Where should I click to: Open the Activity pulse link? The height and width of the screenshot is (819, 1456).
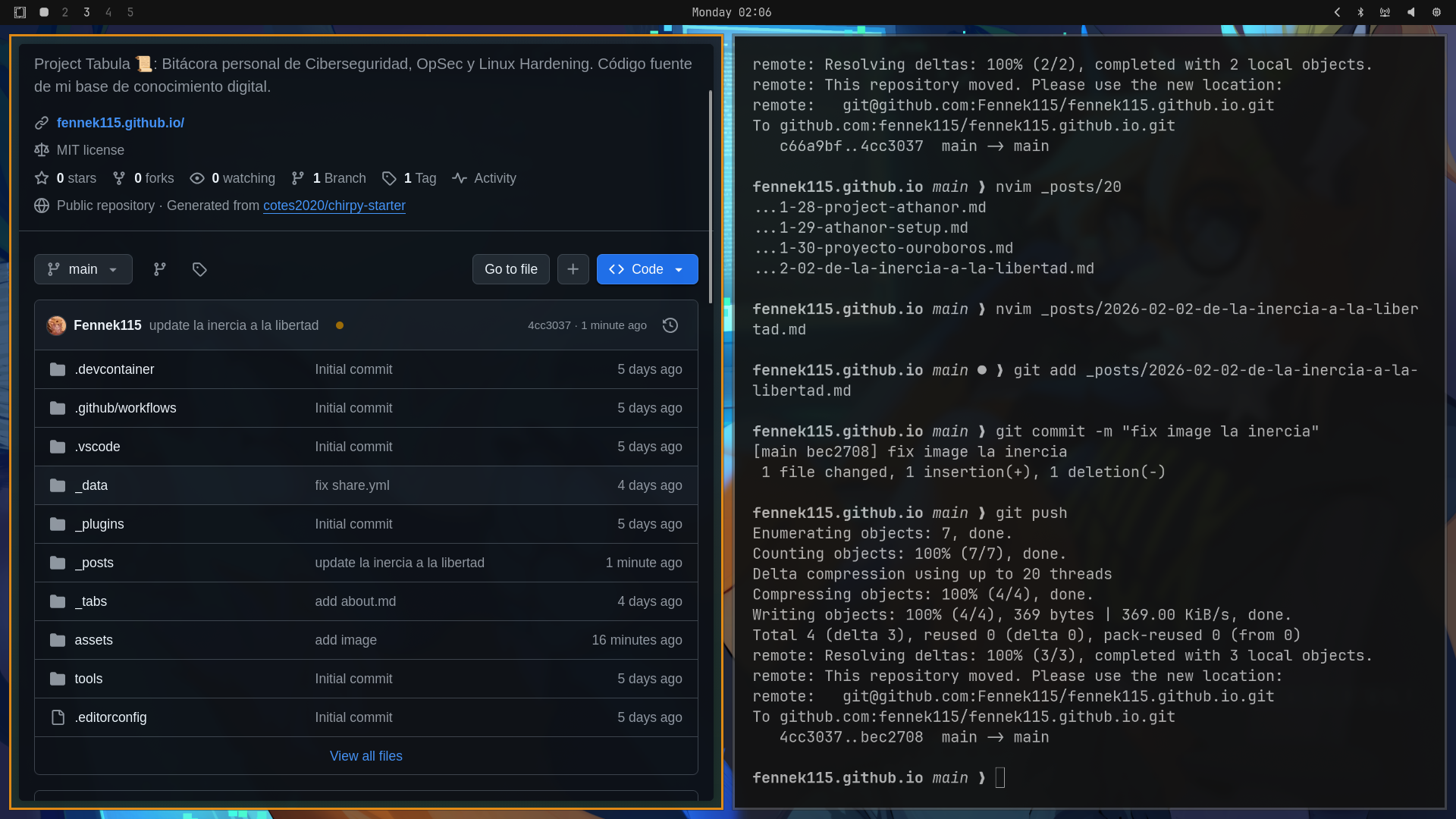(484, 178)
